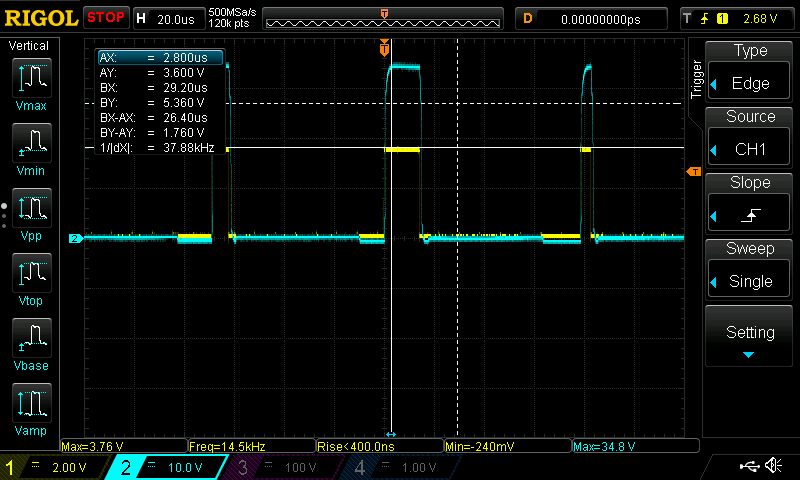Click the trigger level 2.68 V readout
The height and width of the screenshot is (480, 800).
pos(760,19)
